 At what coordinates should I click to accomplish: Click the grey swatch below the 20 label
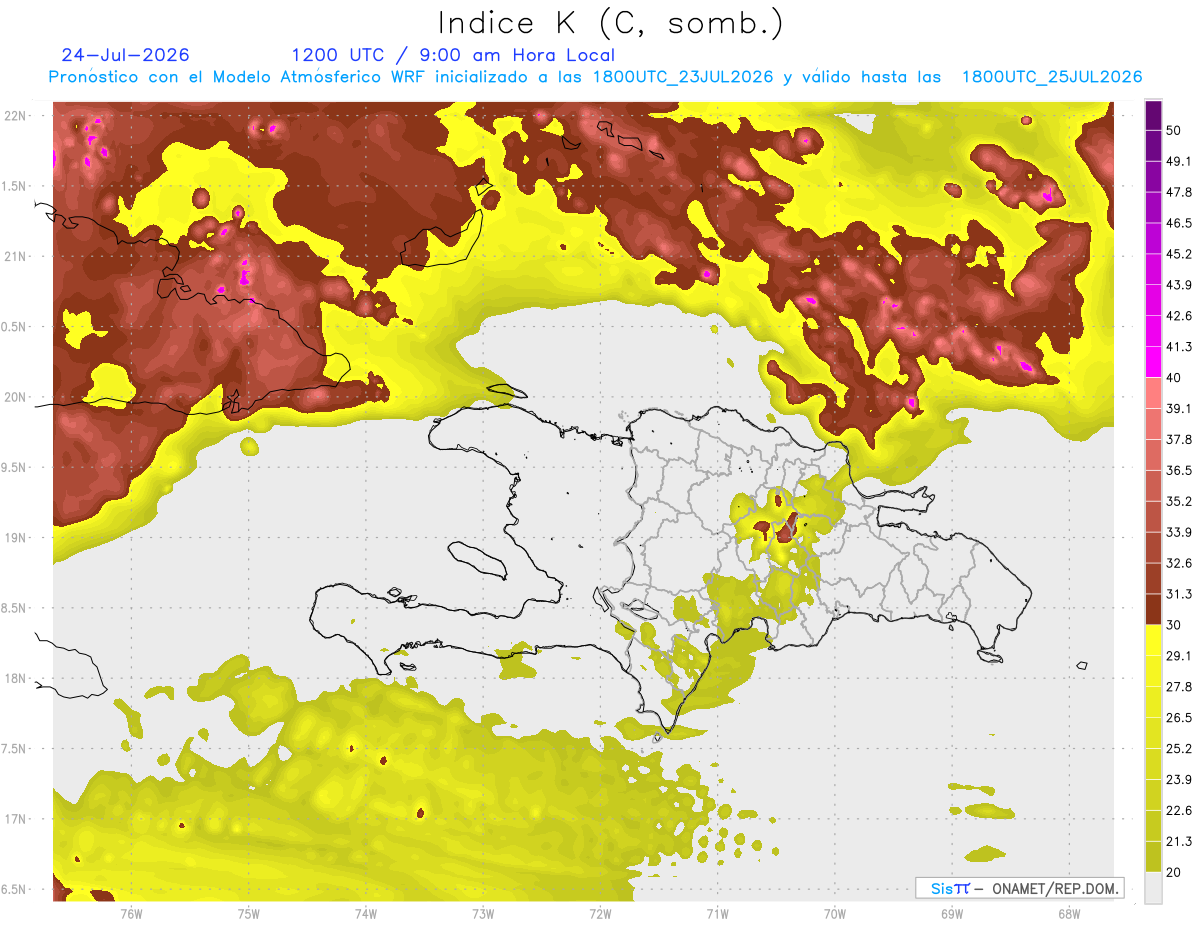pyautogui.click(x=1153, y=887)
